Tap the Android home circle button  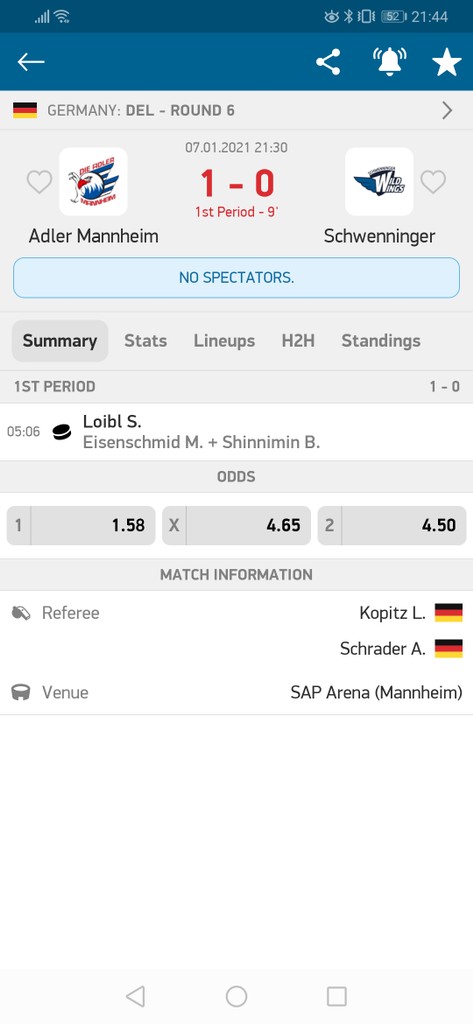pos(236,996)
